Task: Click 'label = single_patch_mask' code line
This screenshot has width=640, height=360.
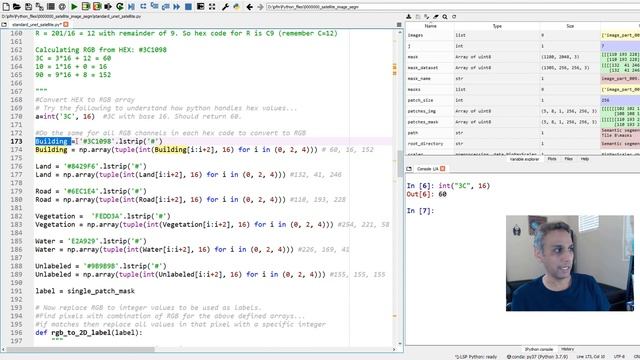Action: point(85,291)
